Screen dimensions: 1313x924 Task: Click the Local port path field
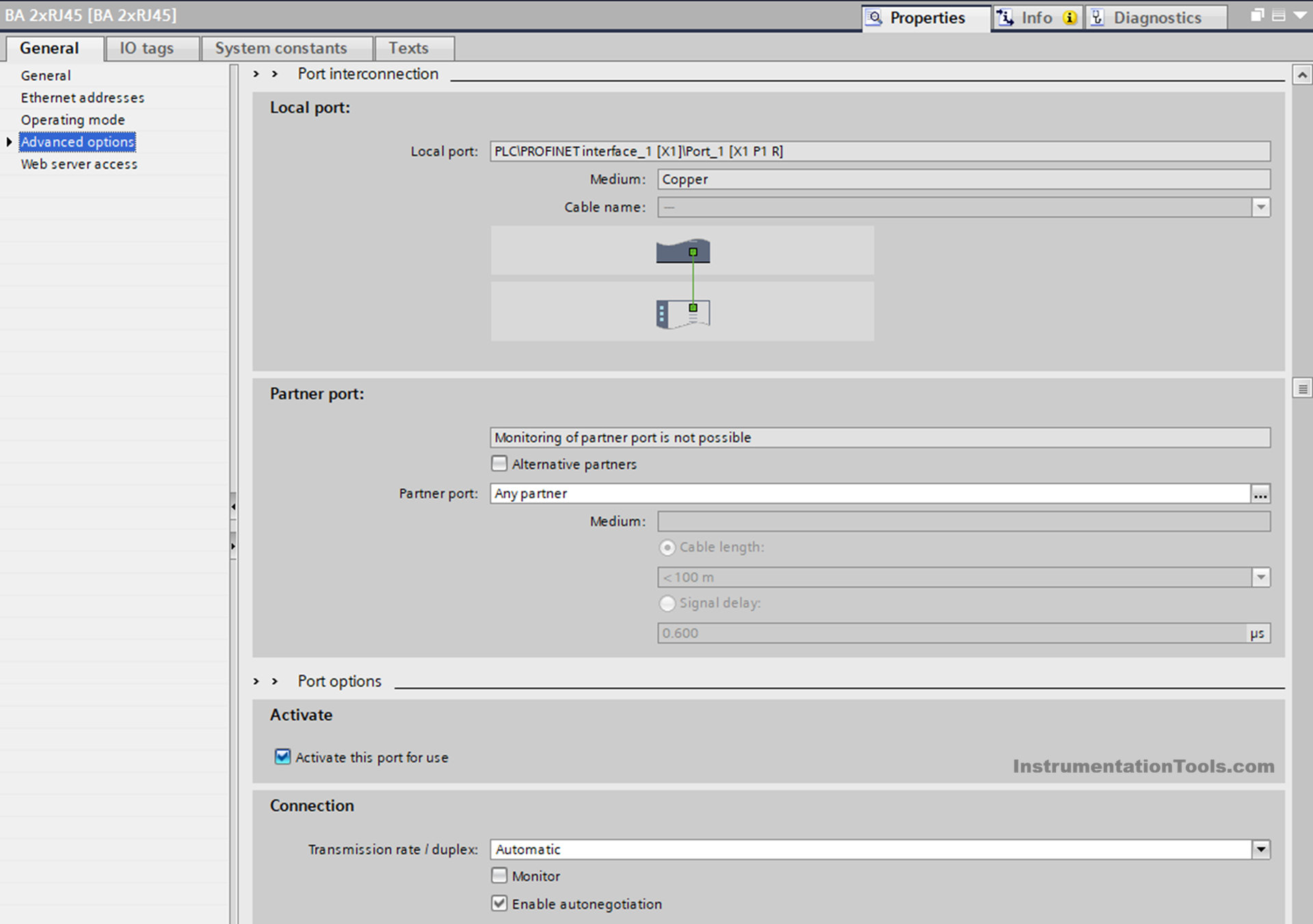(x=880, y=151)
